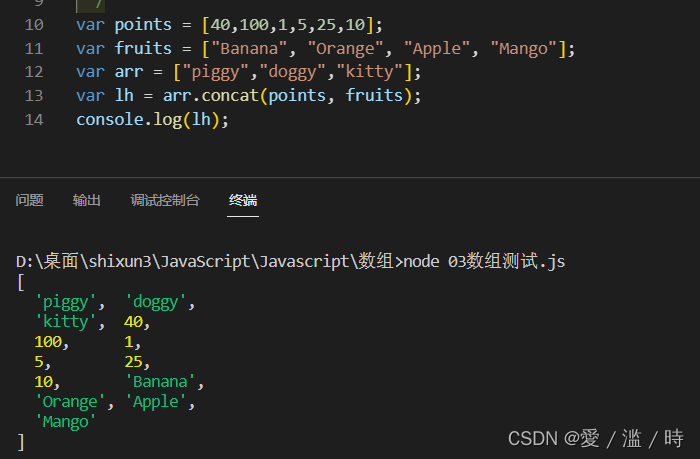Click the 'lh' variable on line 13
Viewport: 700px width, 459px height.
point(124,96)
